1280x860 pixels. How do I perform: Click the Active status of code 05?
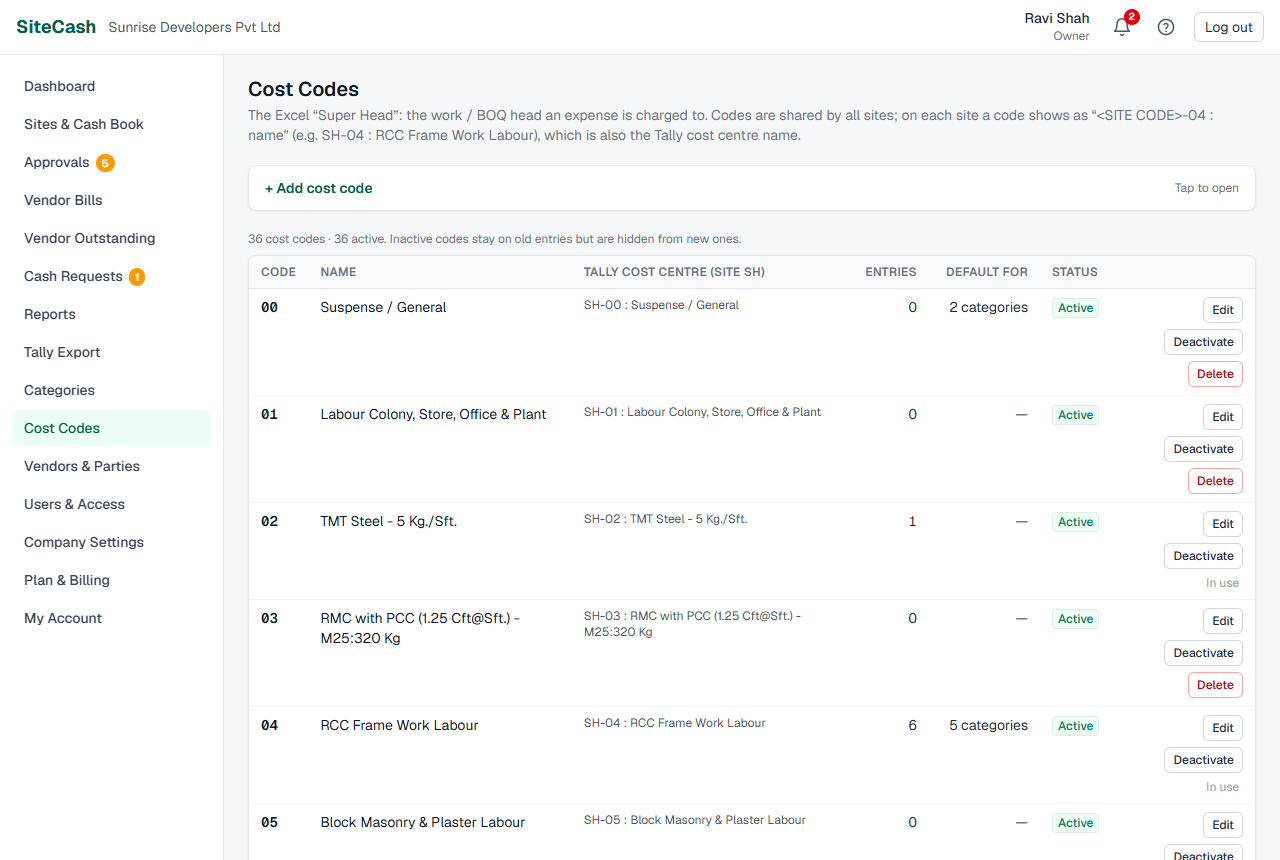coord(1075,823)
